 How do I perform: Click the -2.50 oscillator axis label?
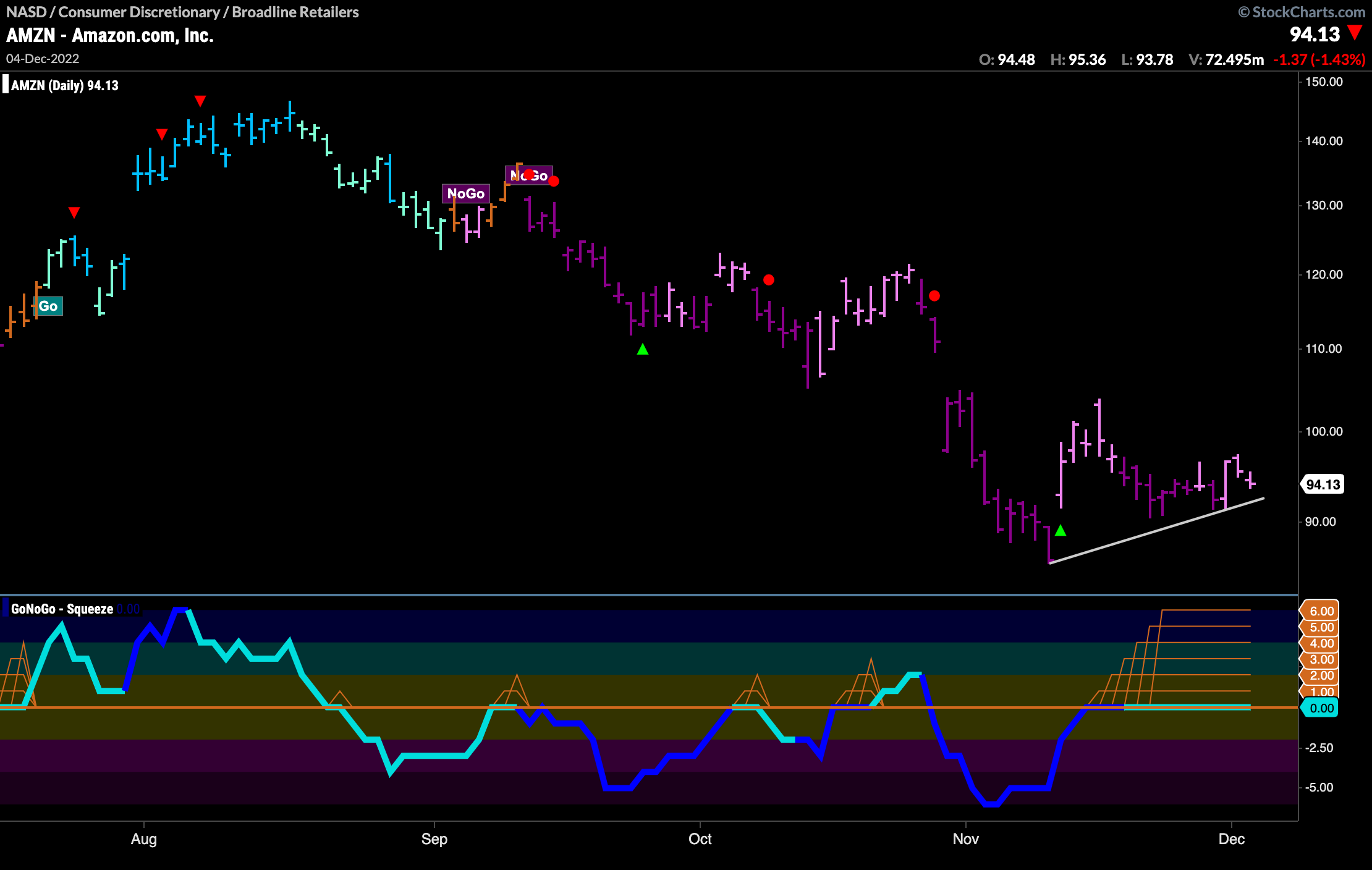point(1319,748)
